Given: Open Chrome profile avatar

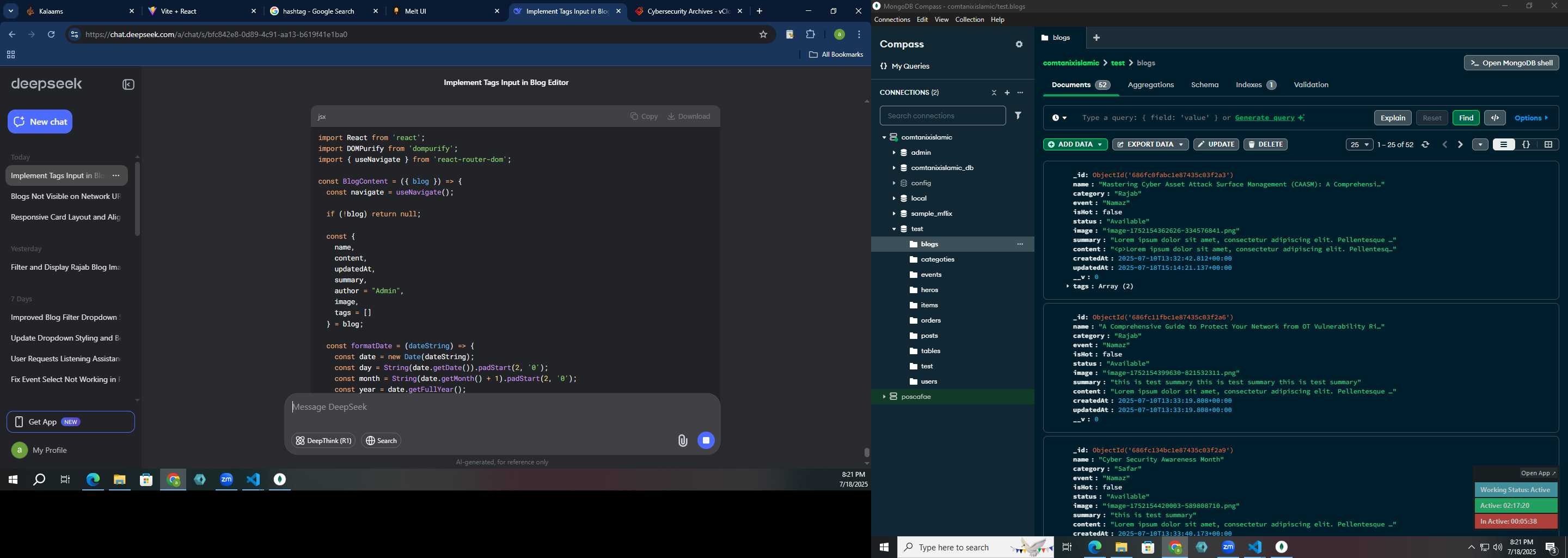Looking at the screenshot, I should coord(839,35).
